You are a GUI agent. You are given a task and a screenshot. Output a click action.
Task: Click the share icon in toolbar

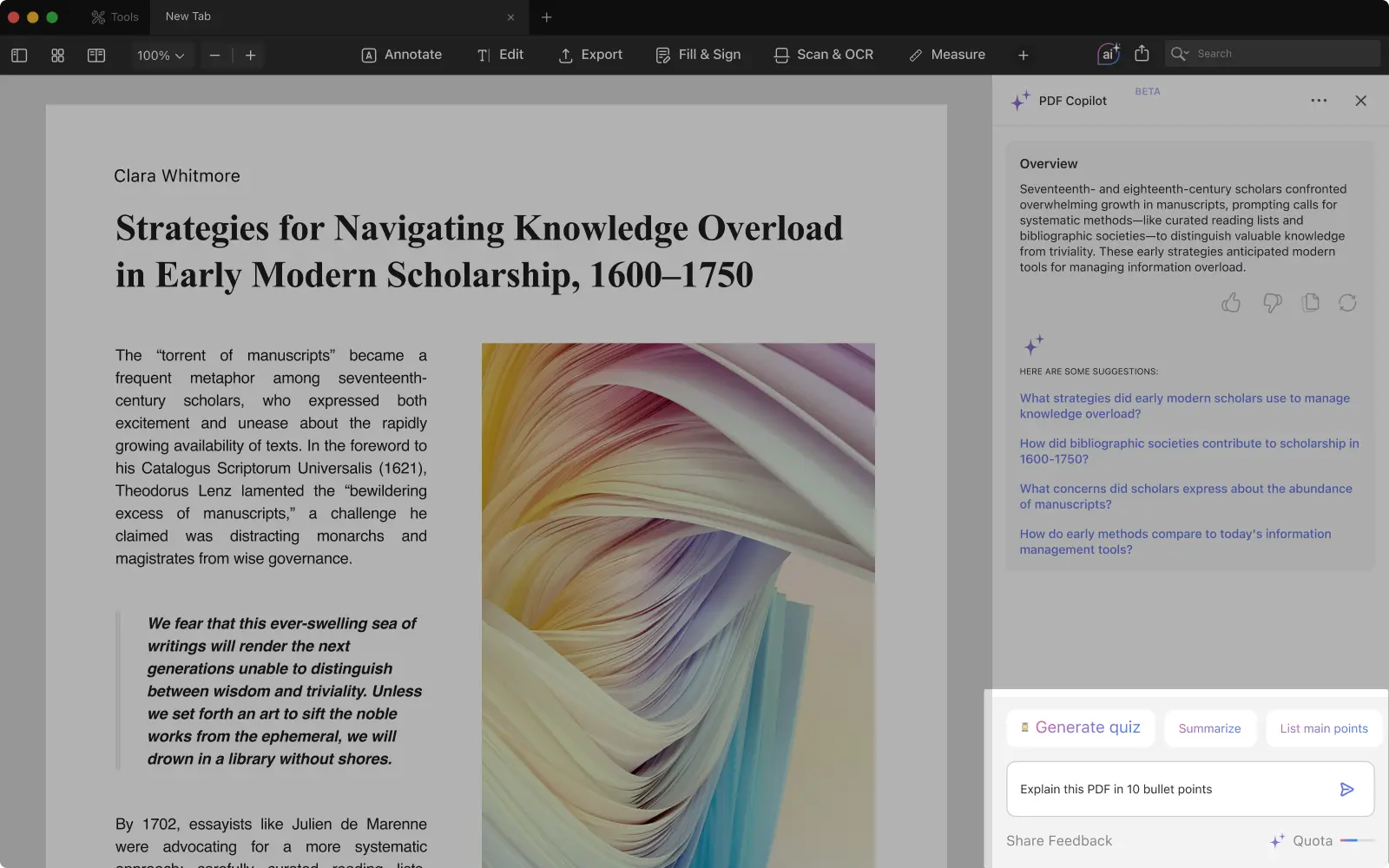tap(1142, 54)
